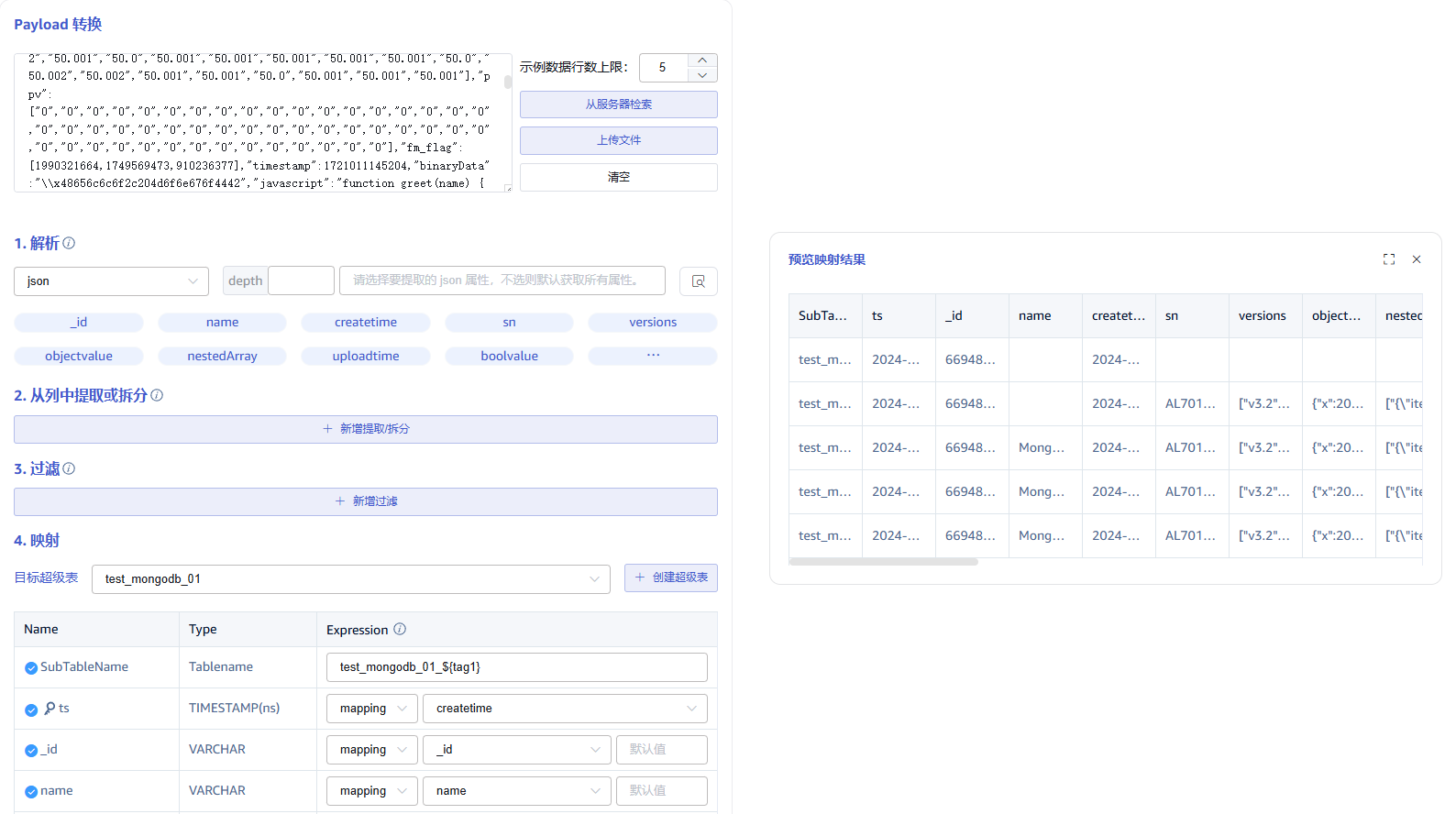
Task: Click the info icon next to 从列中提取或拆分
Action: tap(157, 395)
